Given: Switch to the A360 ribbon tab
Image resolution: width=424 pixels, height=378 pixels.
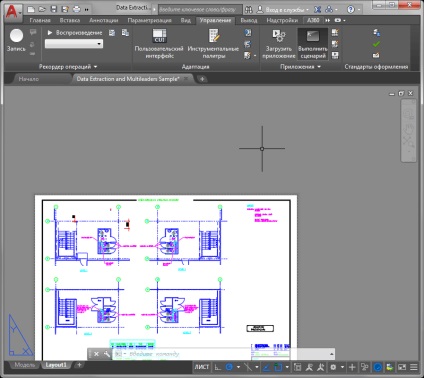Looking at the screenshot, I should pyautogui.click(x=313, y=20).
